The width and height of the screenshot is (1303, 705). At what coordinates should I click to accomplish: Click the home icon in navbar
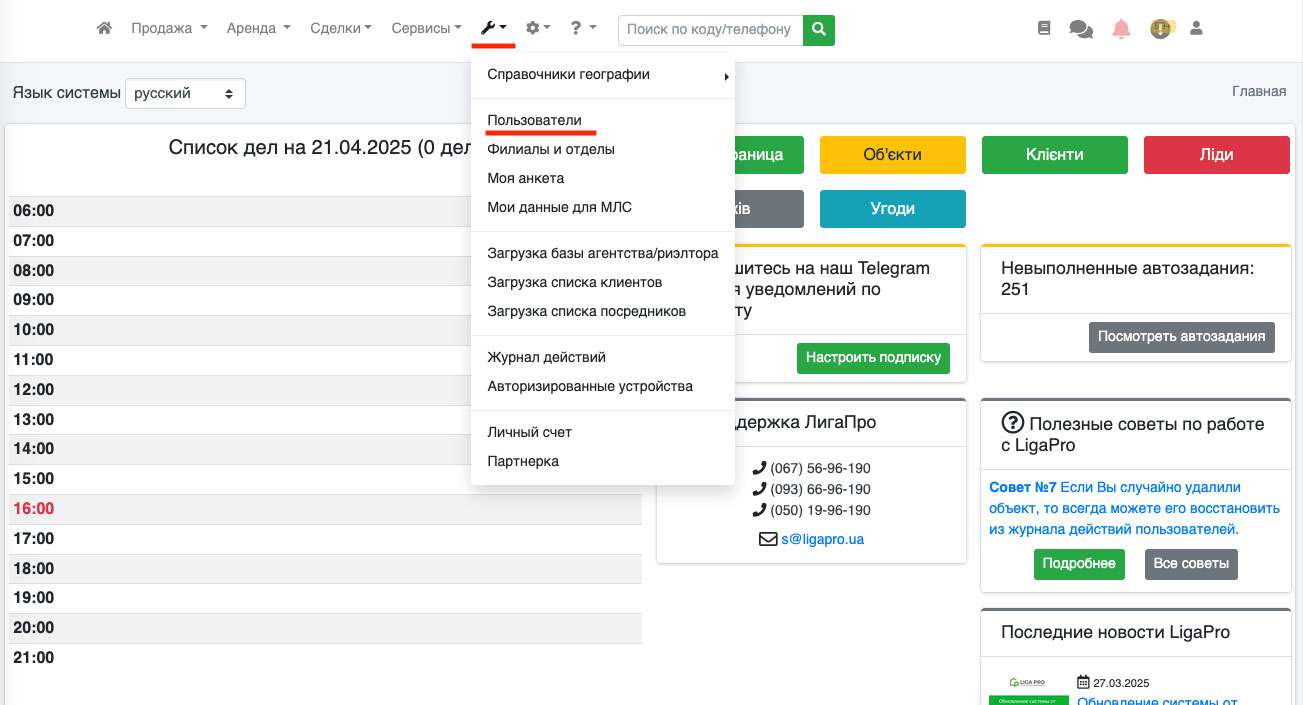tap(104, 29)
